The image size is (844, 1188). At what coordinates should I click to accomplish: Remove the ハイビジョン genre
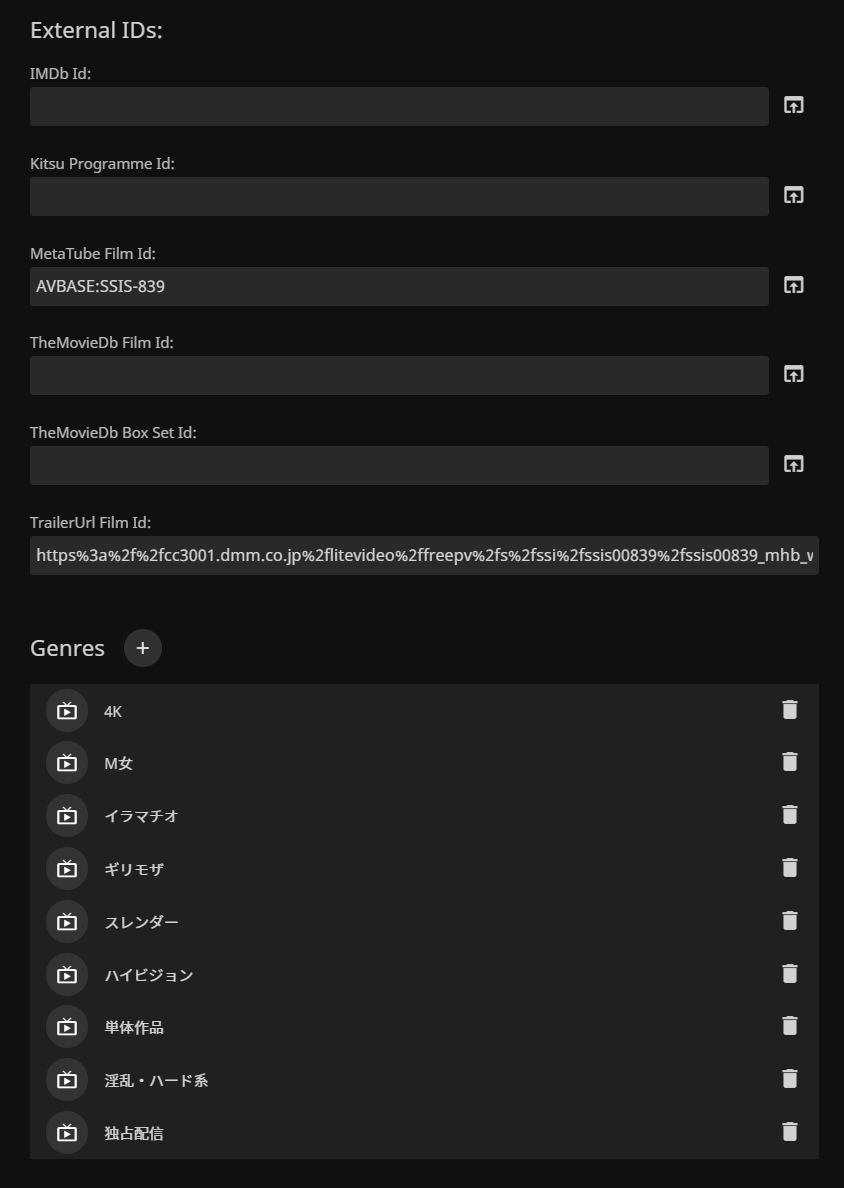(790, 974)
